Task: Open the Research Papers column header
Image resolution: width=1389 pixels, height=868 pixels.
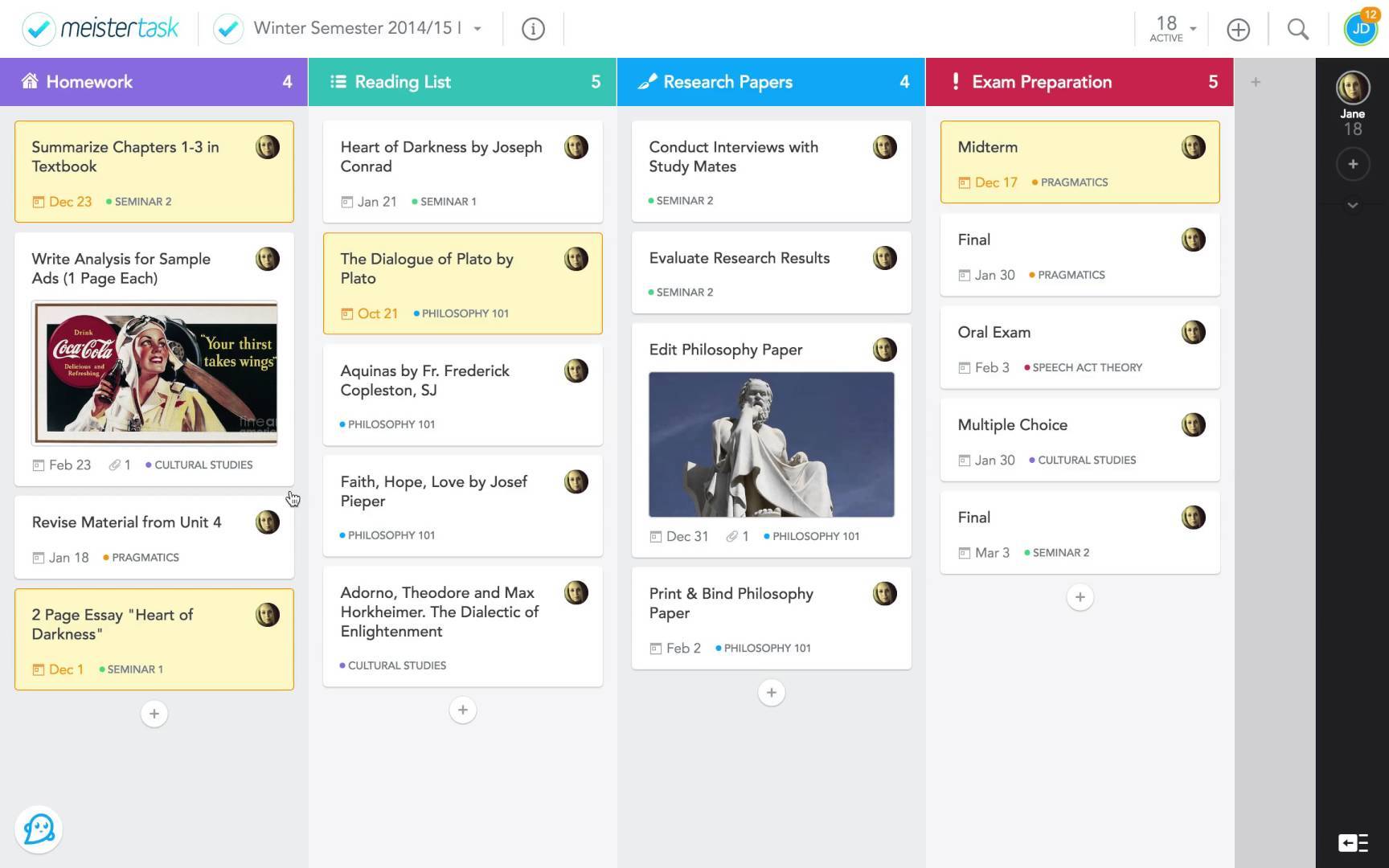Action: (771, 82)
